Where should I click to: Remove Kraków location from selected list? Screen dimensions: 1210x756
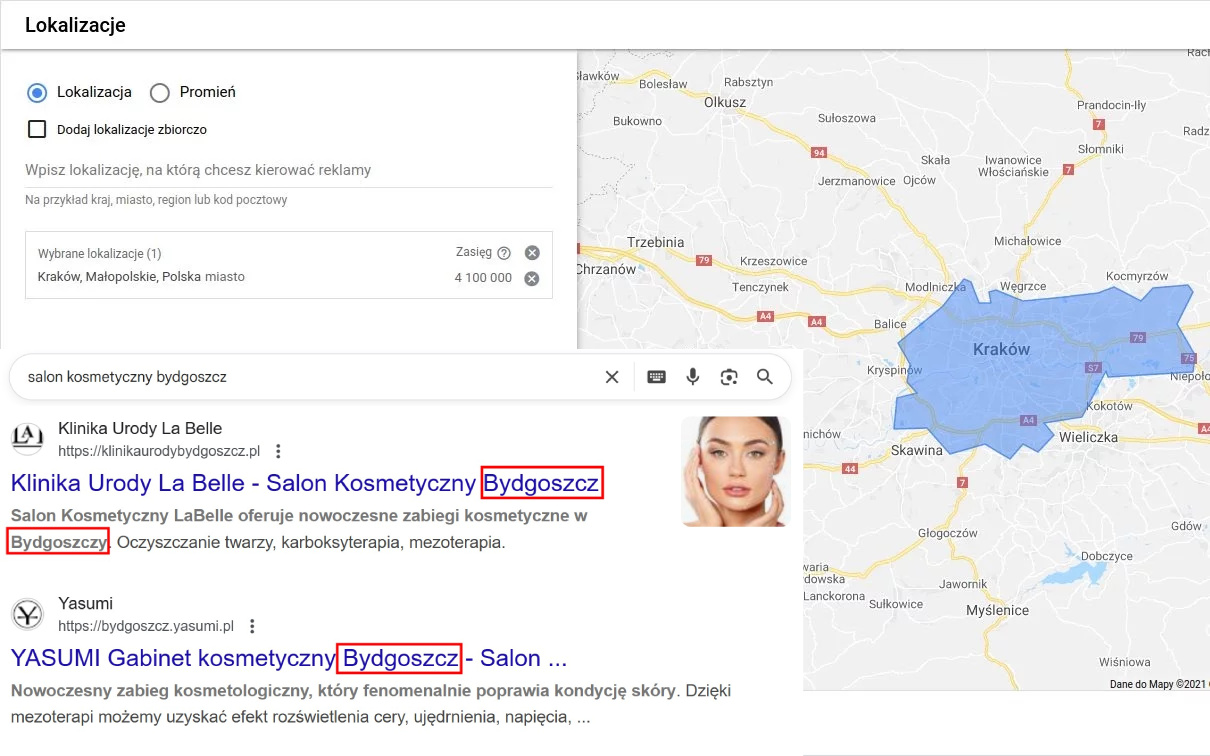[532, 278]
